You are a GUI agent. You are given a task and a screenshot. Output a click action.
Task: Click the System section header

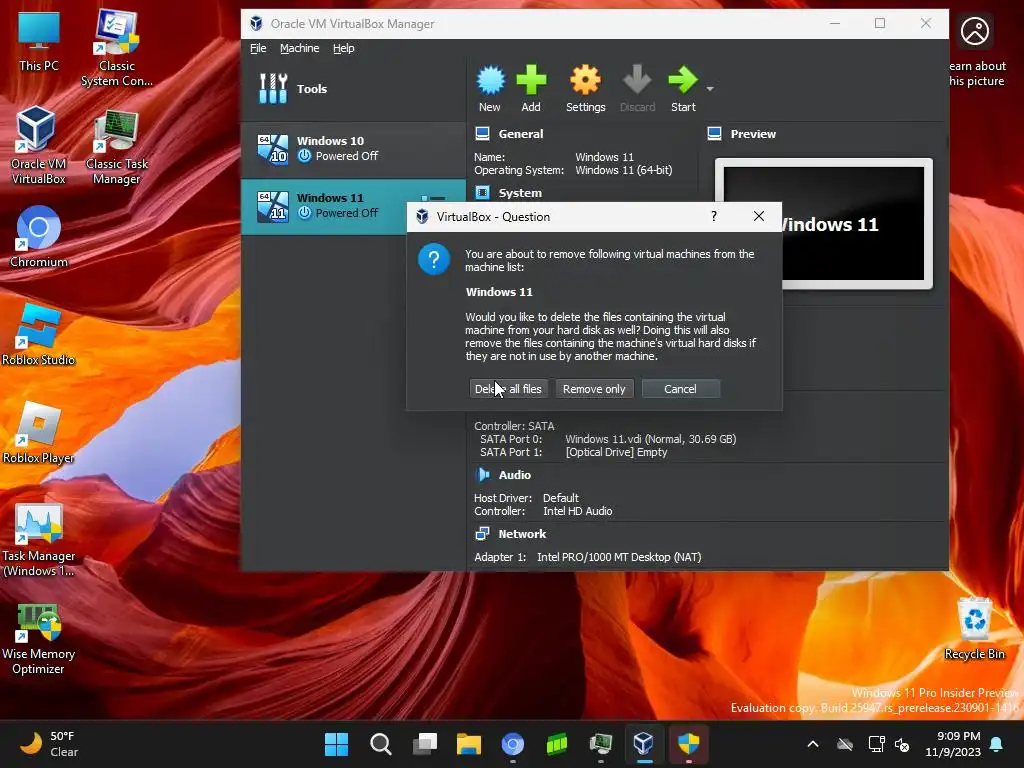tap(520, 193)
